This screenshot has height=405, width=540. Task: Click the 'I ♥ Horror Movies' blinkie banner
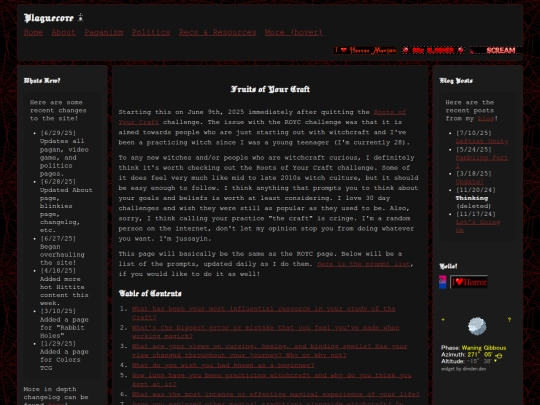(365, 50)
